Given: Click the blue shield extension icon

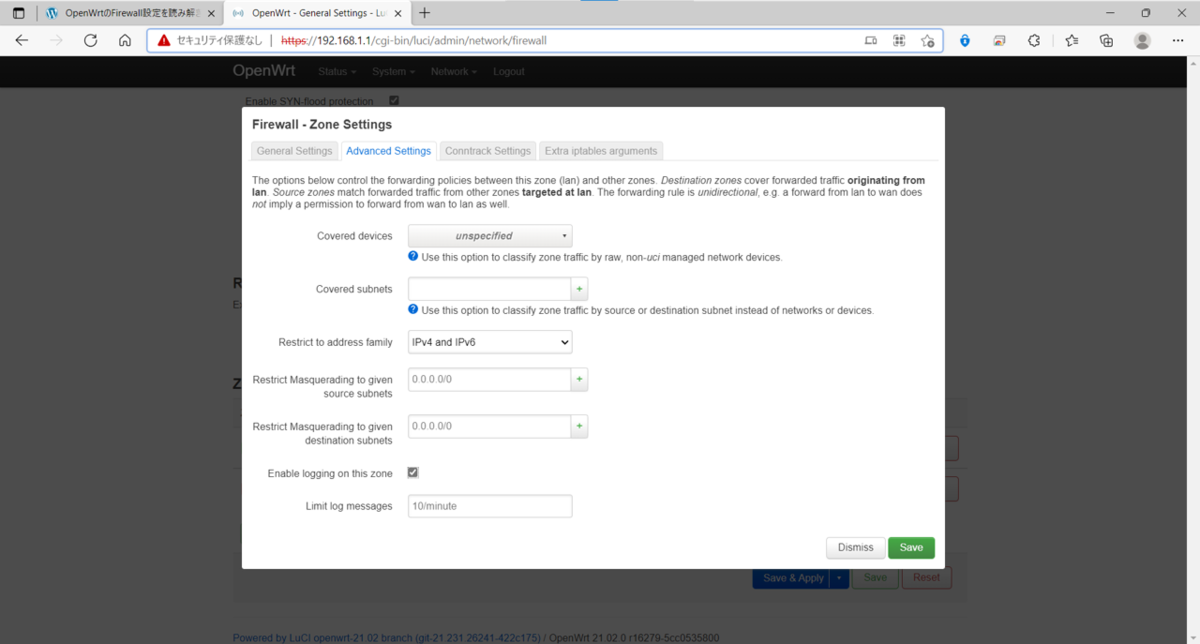Looking at the screenshot, I should (964, 41).
